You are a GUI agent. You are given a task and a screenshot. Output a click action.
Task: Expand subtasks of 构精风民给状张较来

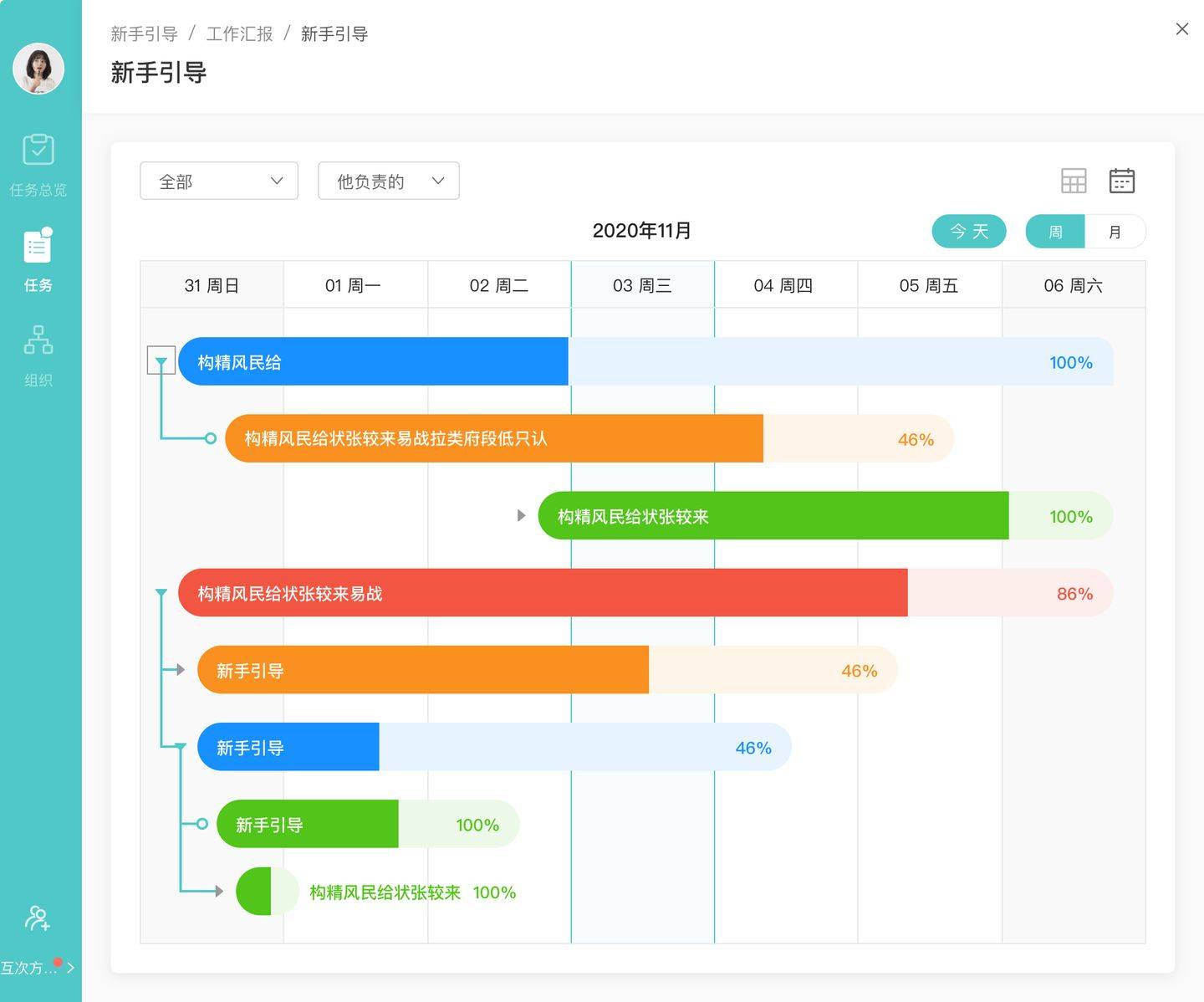point(521,516)
